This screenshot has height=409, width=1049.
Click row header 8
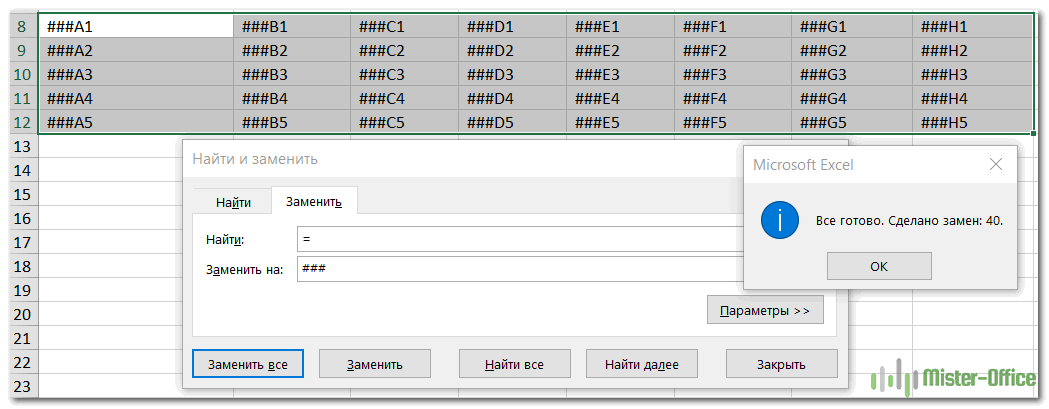point(22,27)
